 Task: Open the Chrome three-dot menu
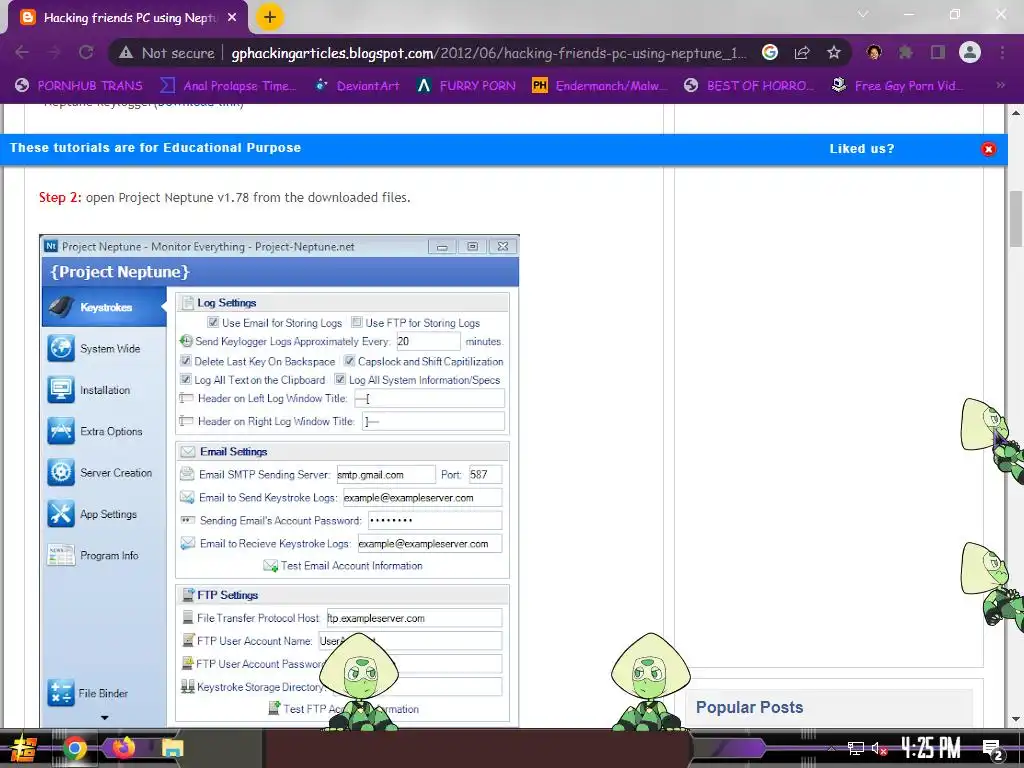pyautogui.click(x=1002, y=52)
